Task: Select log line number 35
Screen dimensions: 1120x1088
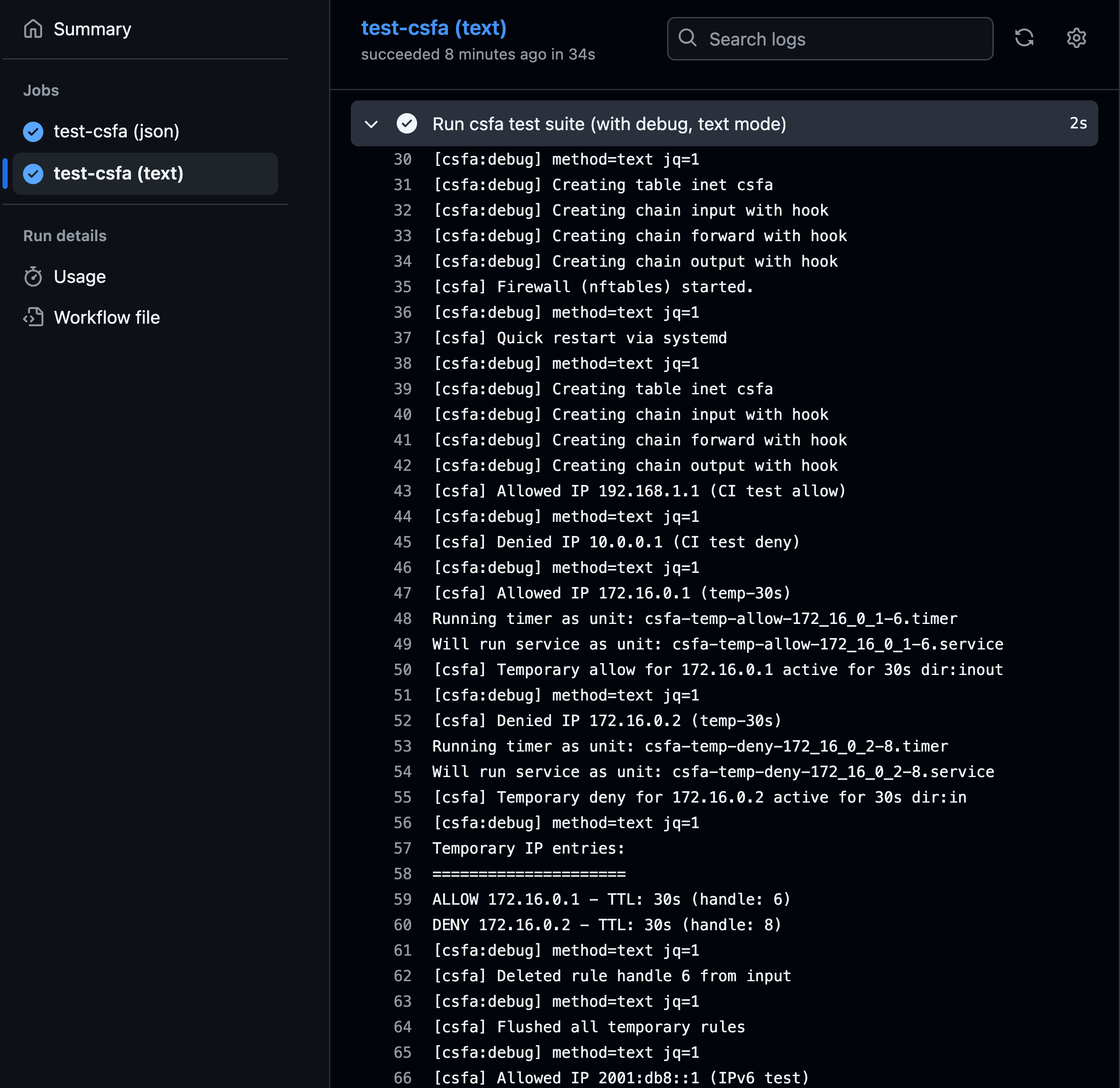Action: pos(402,287)
